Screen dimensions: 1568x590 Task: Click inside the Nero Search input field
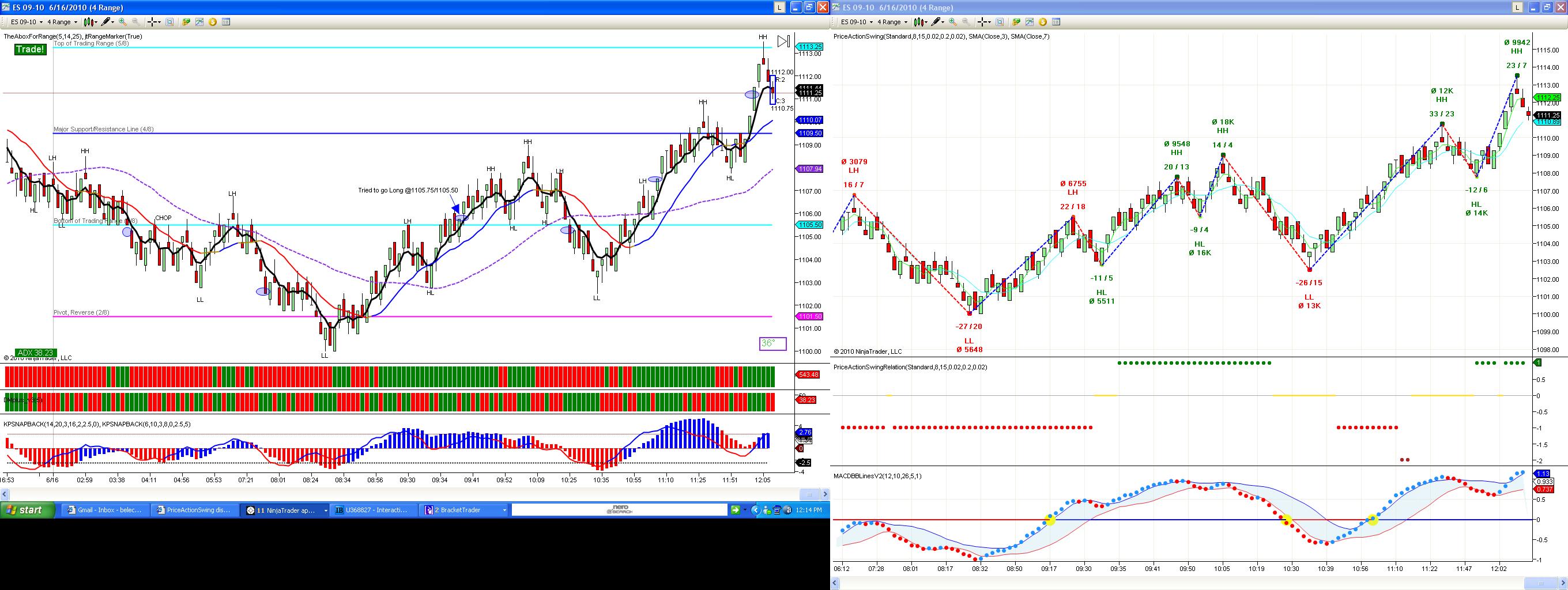pyautogui.click(x=620, y=510)
